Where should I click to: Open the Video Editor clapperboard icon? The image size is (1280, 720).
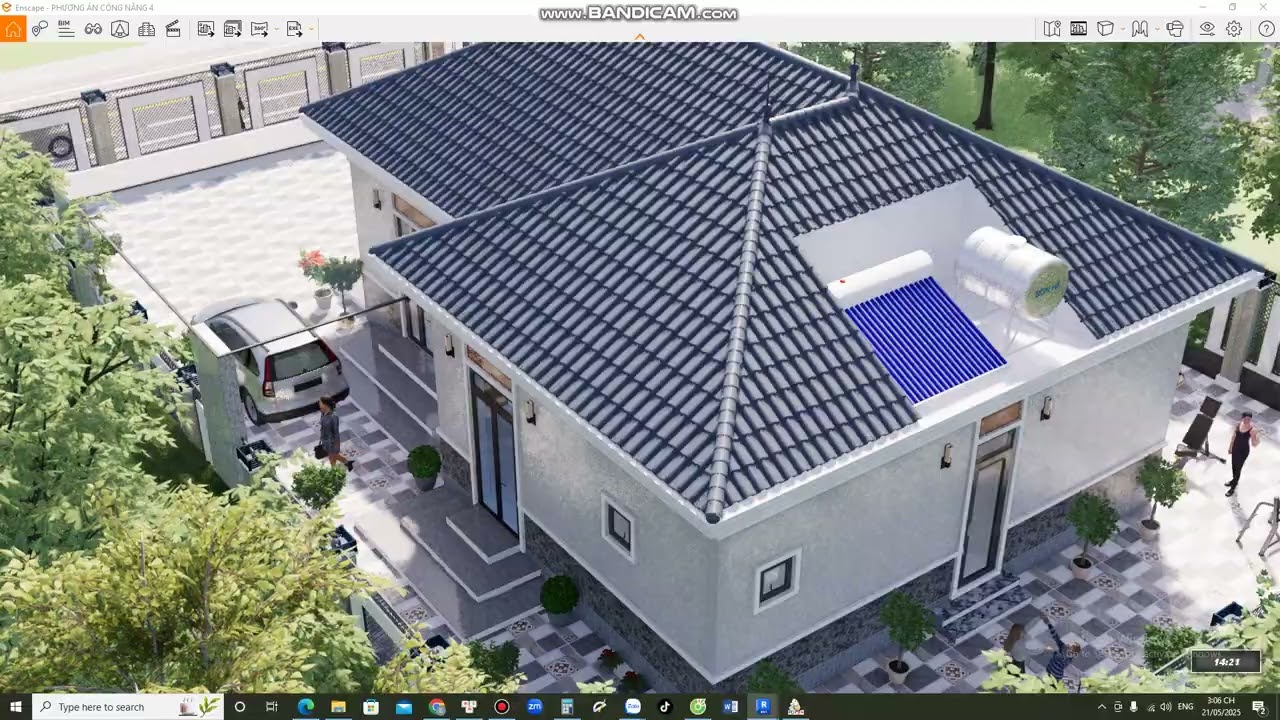(173, 29)
